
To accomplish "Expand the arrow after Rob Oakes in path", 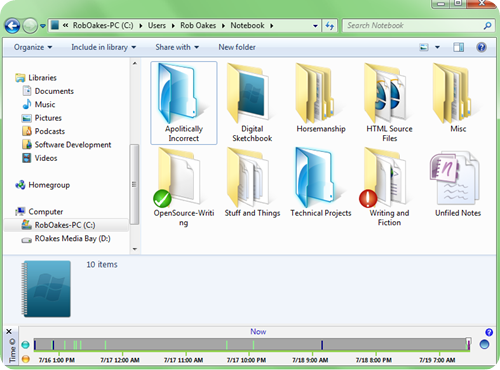I will 223,26.
